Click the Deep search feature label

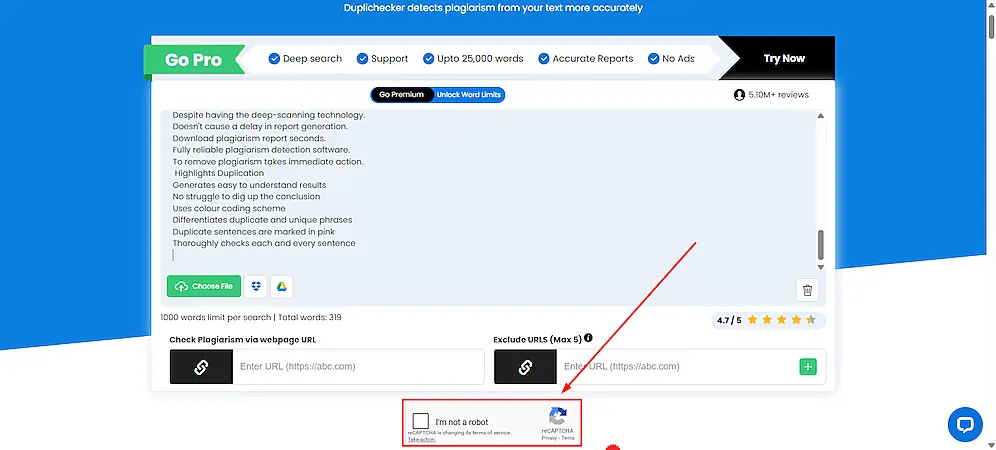pyautogui.click(x=313, y=58)
